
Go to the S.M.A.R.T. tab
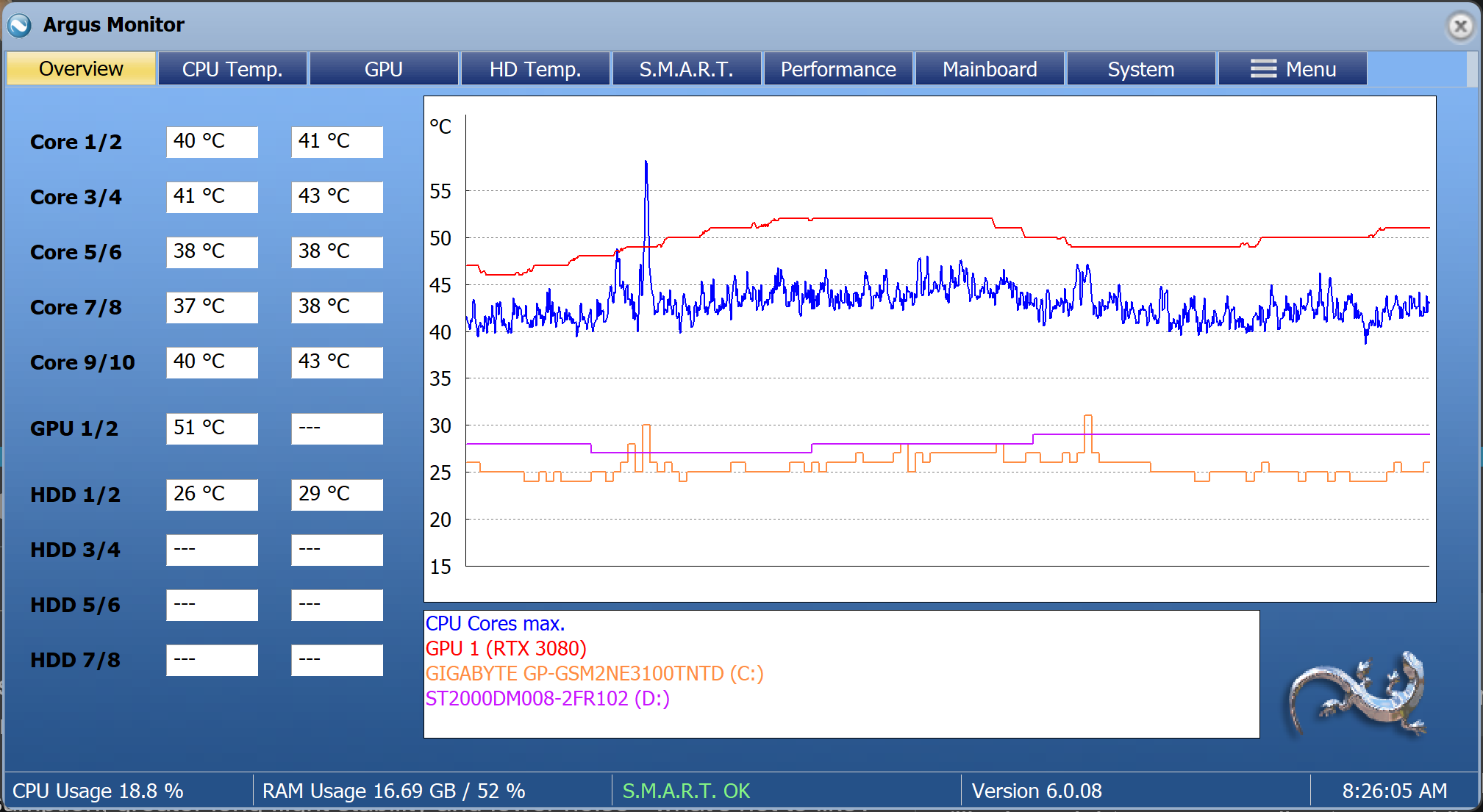pos(687,69)
